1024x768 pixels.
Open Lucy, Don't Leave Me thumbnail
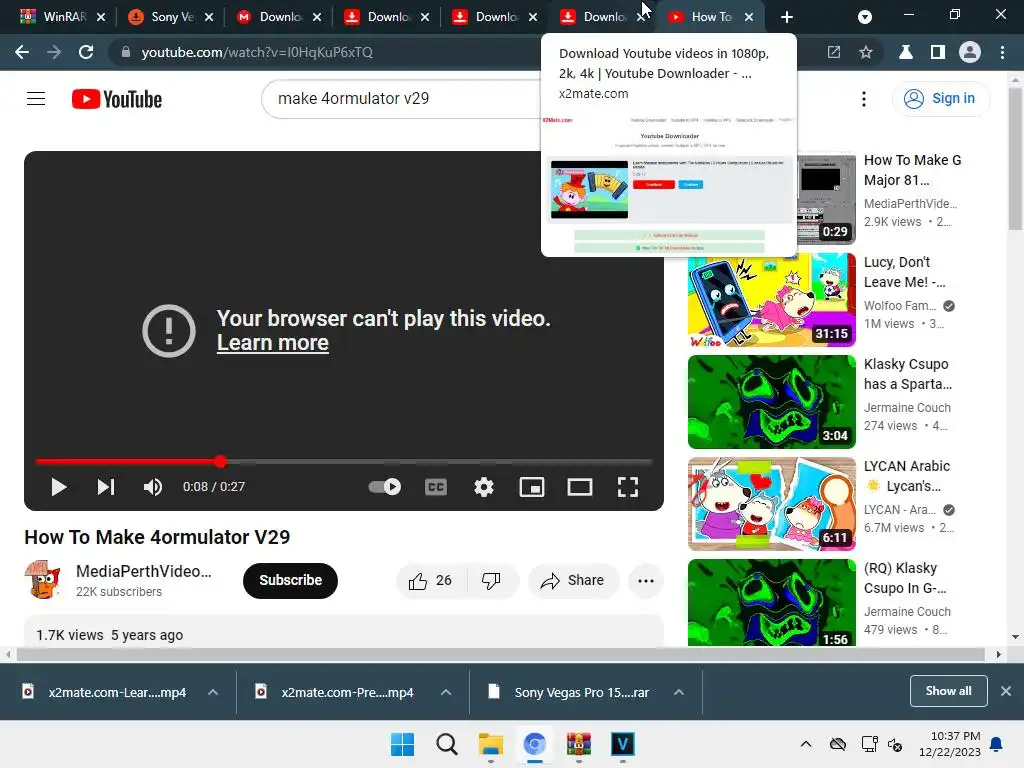pos(771,300)
